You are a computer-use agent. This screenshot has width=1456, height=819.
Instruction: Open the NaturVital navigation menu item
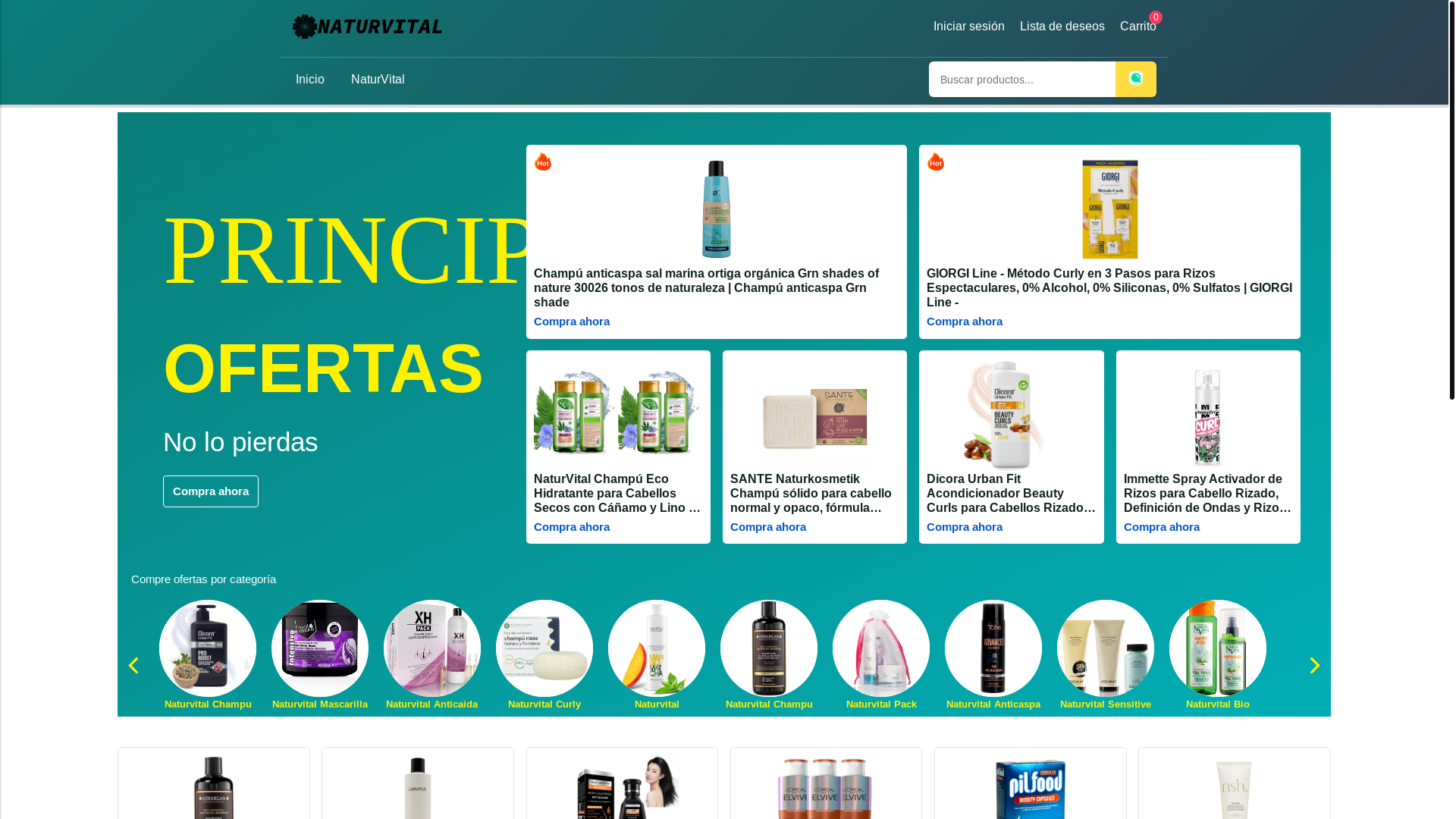[378, 80]
